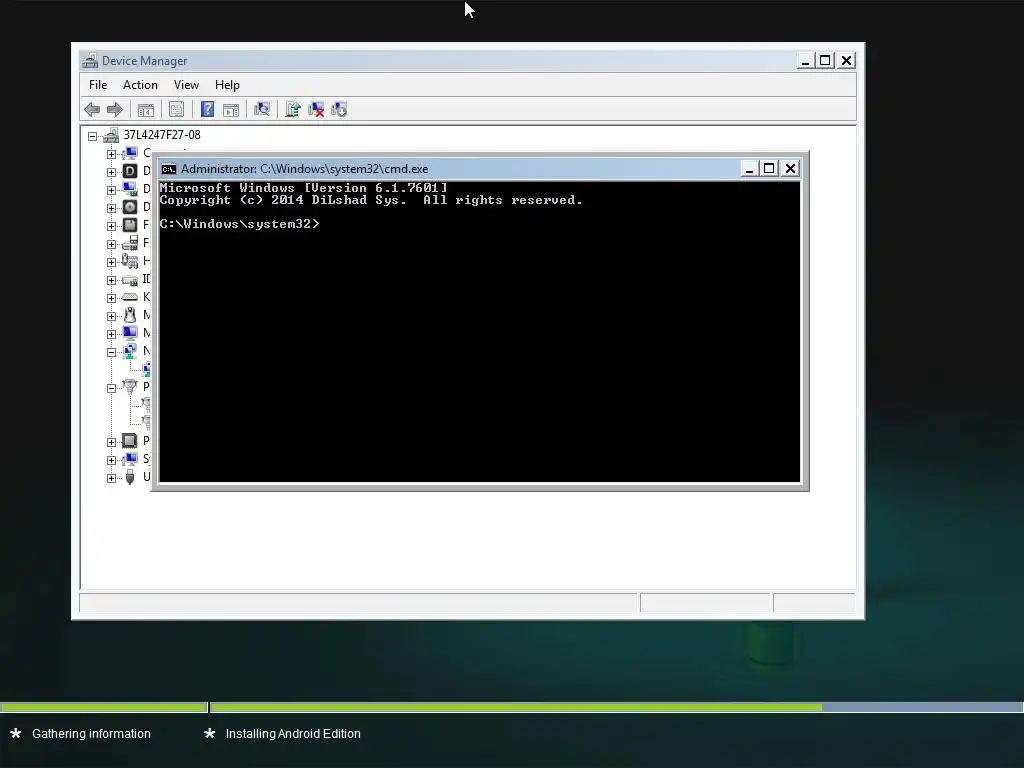Click the C:\Windows\system32> prompt line
Screen dimensions: 1024x768
point(239,224)
